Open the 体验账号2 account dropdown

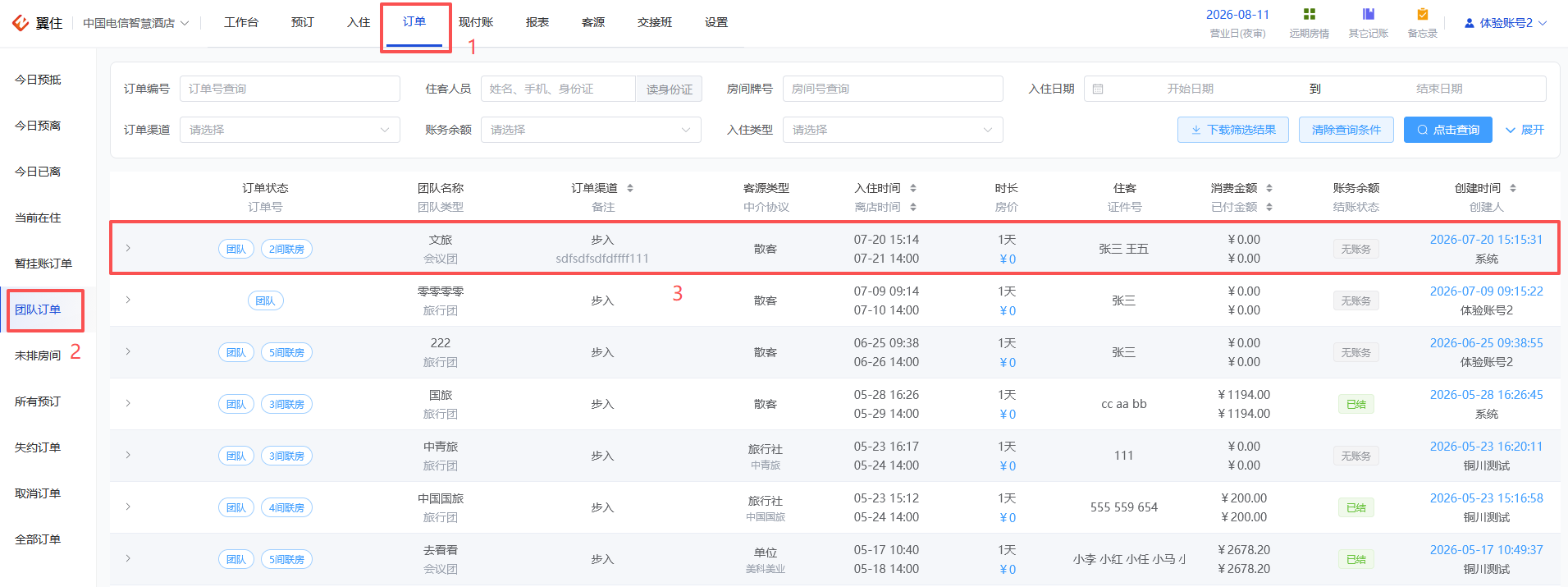pos(1506,23)
